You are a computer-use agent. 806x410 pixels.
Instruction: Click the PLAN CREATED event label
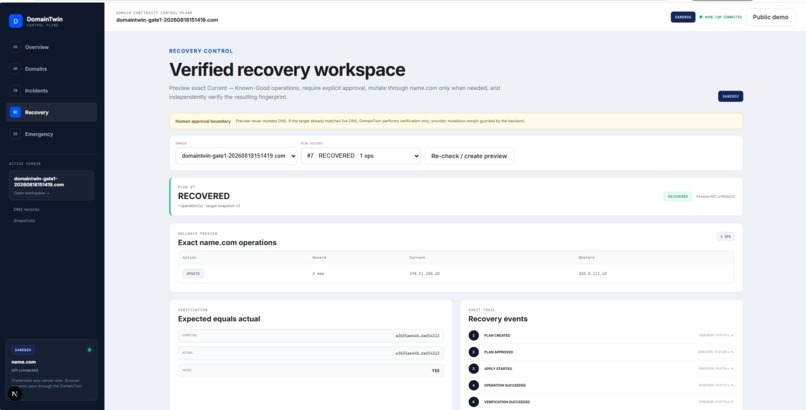point(497,336)
